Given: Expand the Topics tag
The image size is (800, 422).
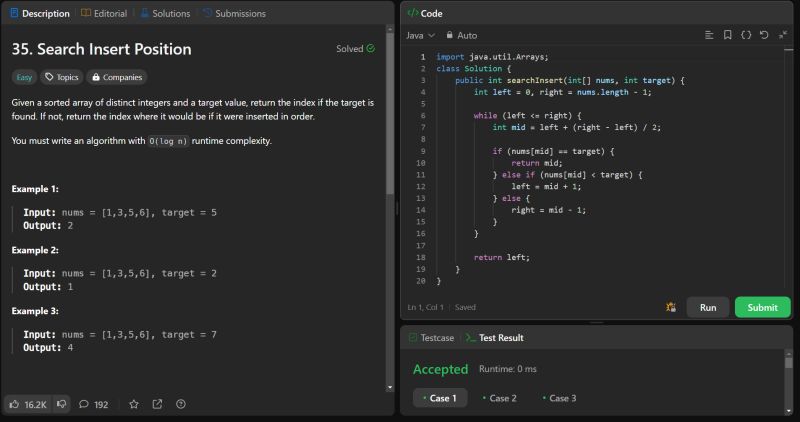Looking at the screenshot, I should point(62,77).
